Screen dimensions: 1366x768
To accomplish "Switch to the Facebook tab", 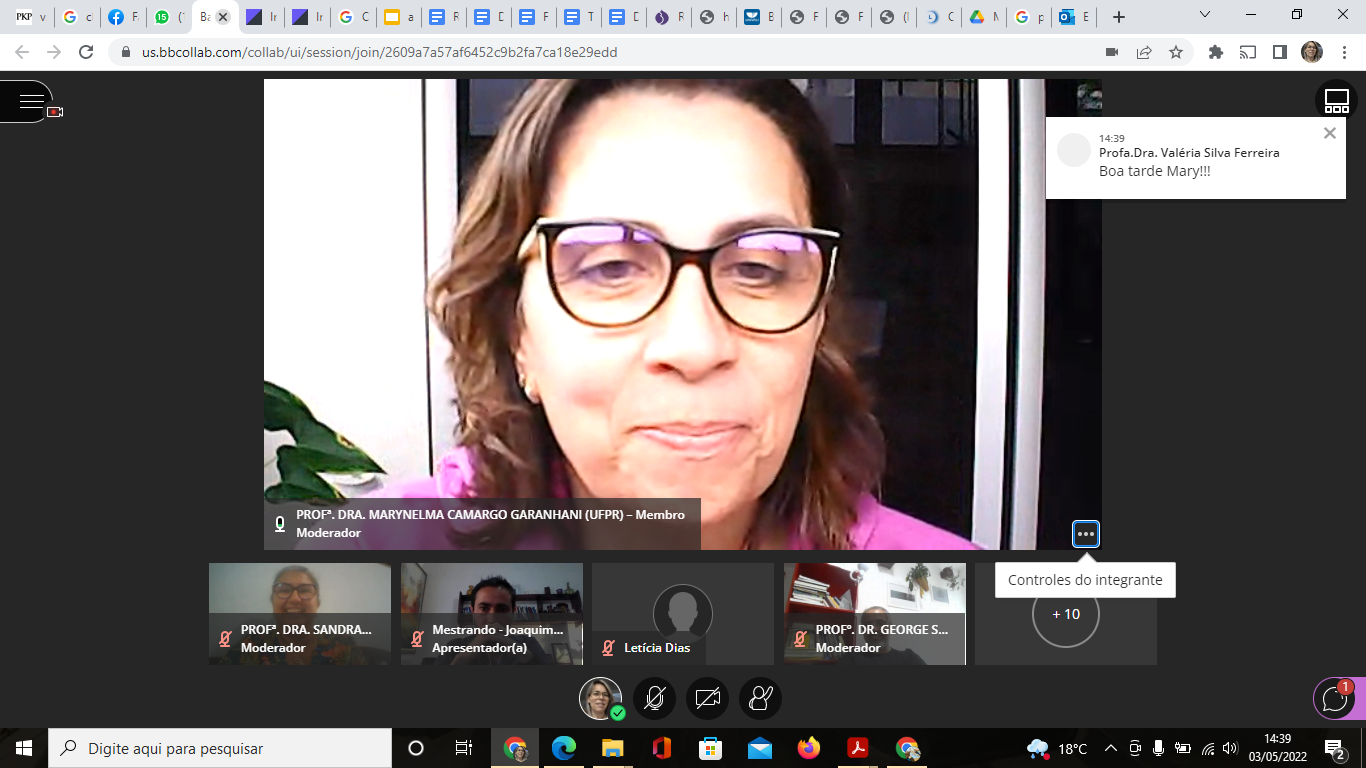I will pyautogui.click(x=123, y=17).
